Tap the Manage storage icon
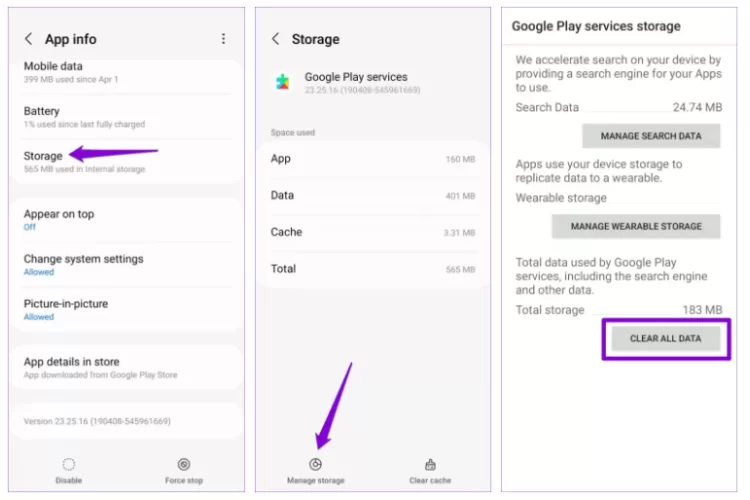The image size is (750, 500). (315, 465)
